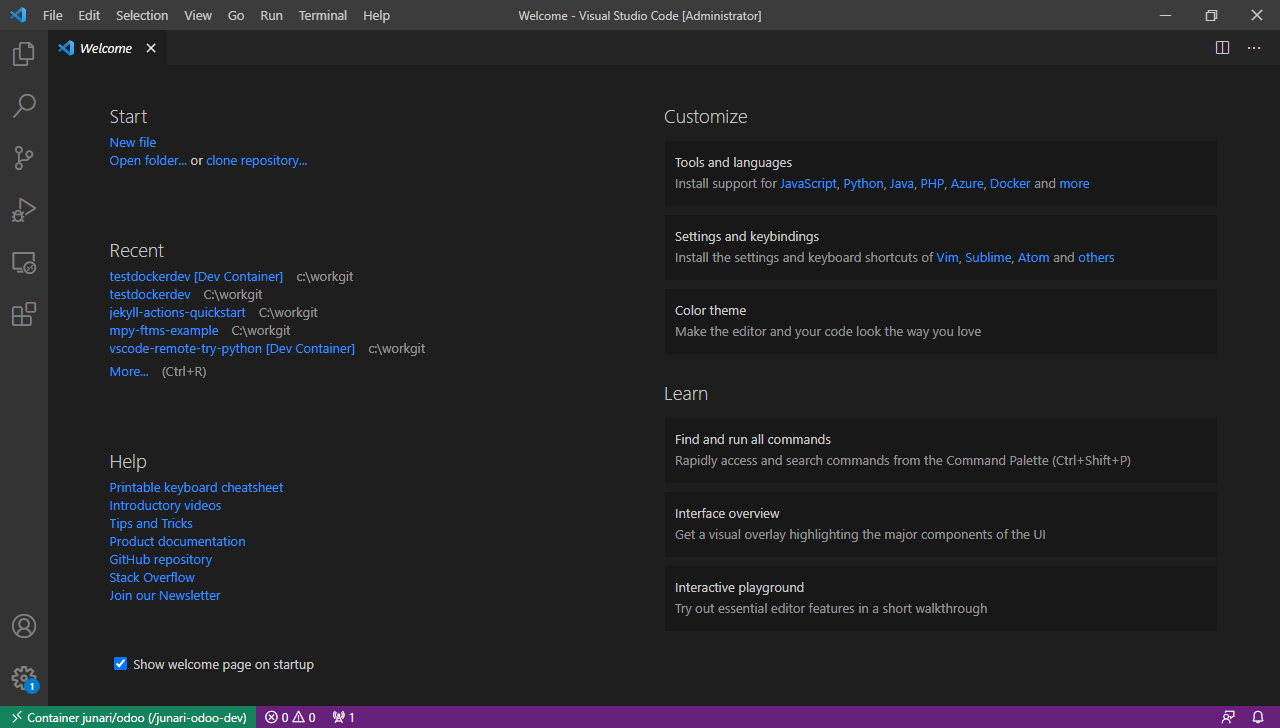Click others link under Settings and keybindings
The height and width of the screenshot is (728, 1280).
[x=1096, y=257]
